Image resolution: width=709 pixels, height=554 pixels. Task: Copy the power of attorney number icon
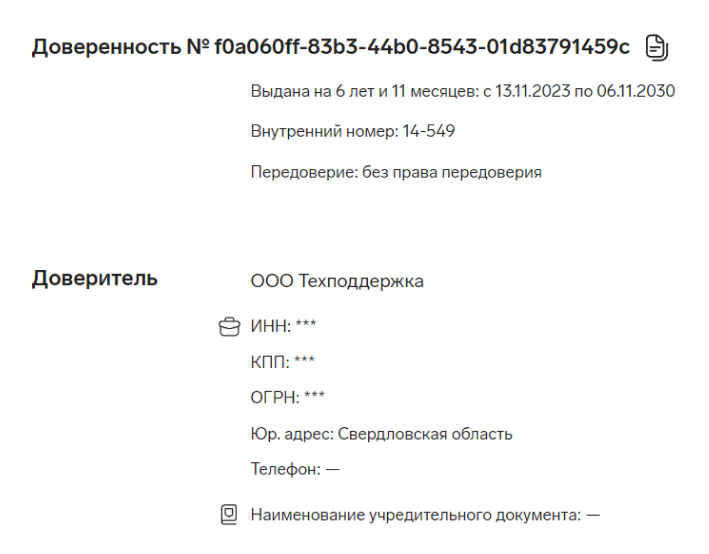tap(657, 47)
